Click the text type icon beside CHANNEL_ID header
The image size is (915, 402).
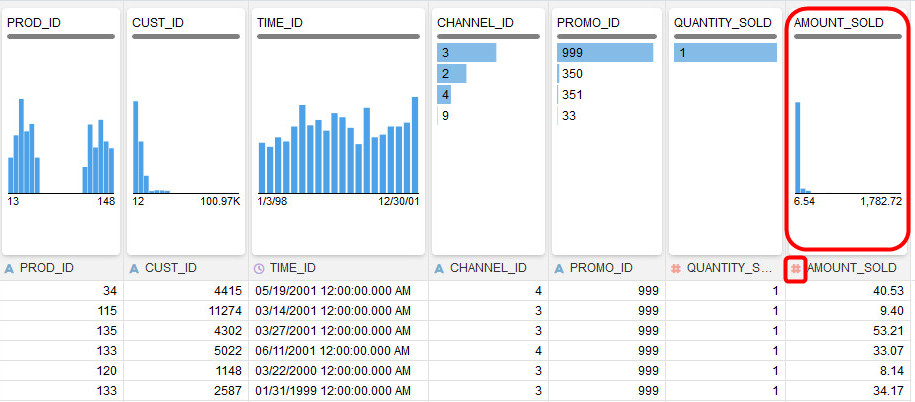(x=439, y=268)
